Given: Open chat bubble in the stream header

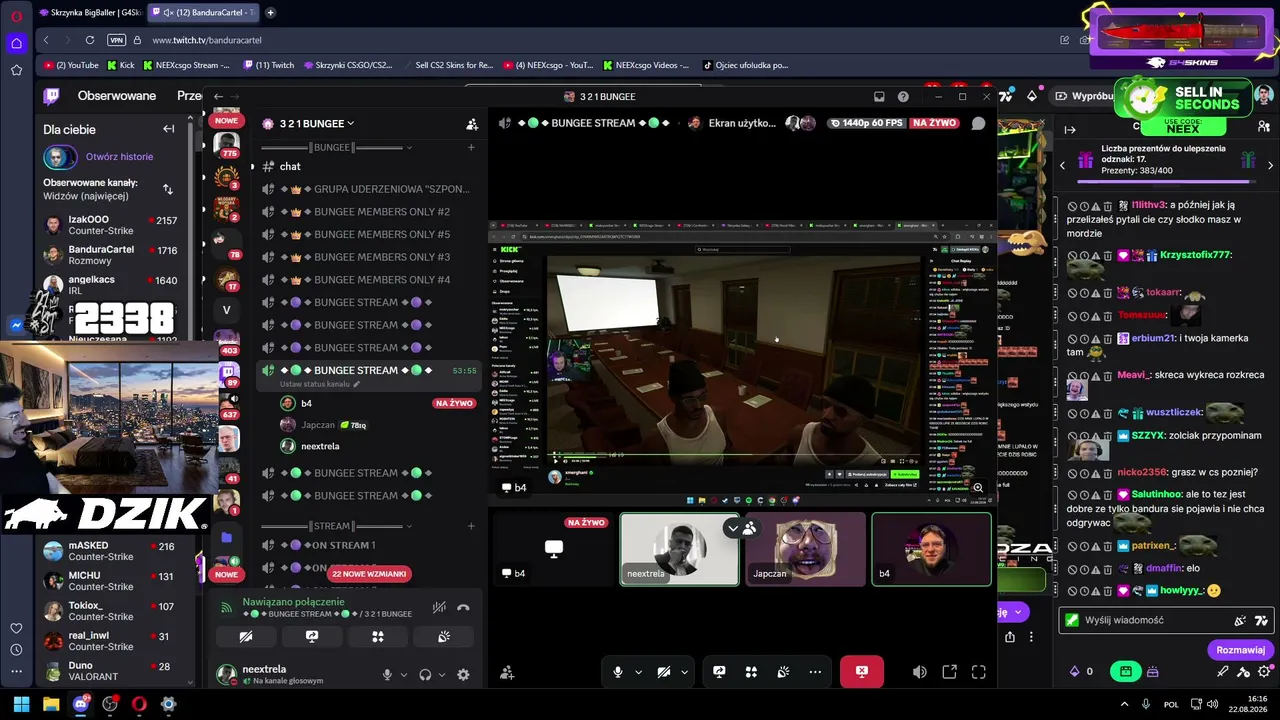Looking at the screenshot, I should 978,123.
